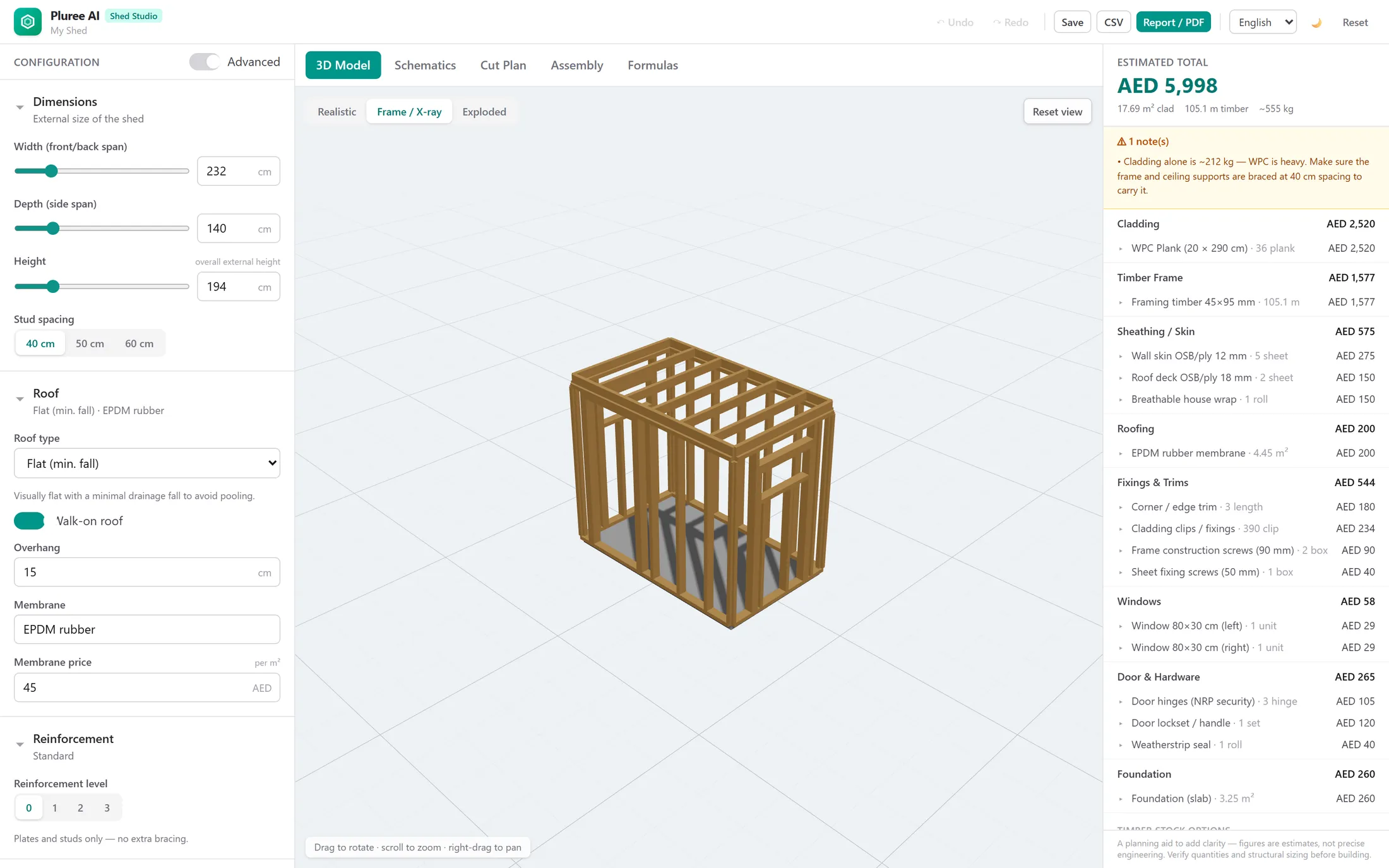Collapse the Roof section
This screenshot has width=1389, height=868.
click(x=20, y=399)
